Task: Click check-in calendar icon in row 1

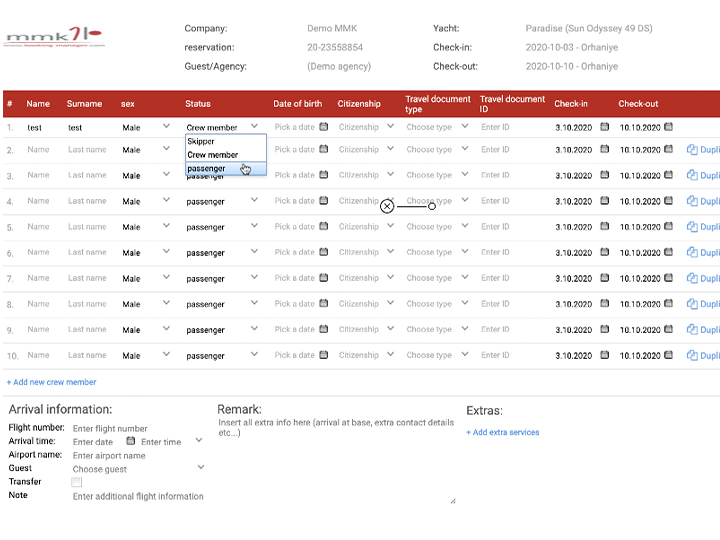Action: pos(604,127)
